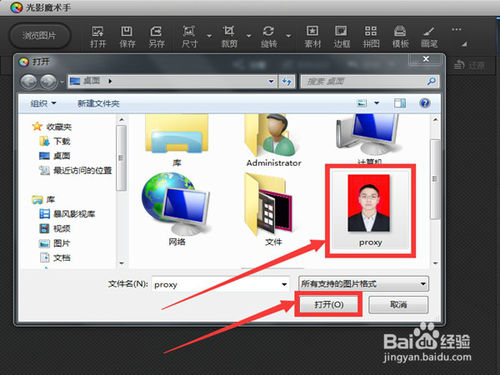This screenshot has width=500, height=375.
Task: Open the 组织 organize menu
Action: (43, 103)
